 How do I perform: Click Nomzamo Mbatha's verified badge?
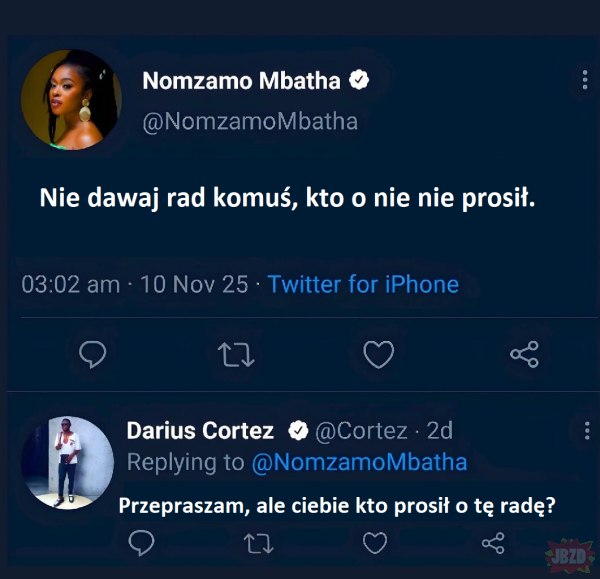361,80
